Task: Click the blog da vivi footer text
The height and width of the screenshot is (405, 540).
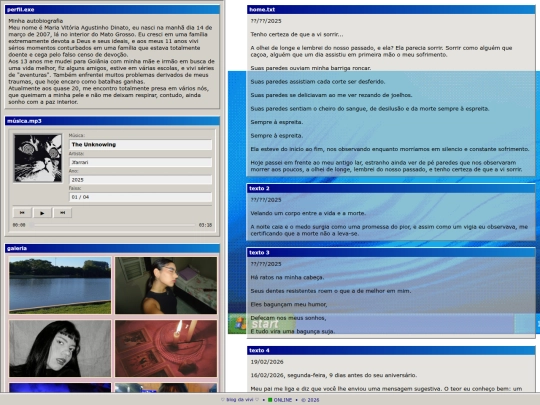Action: tap(240, 400)
